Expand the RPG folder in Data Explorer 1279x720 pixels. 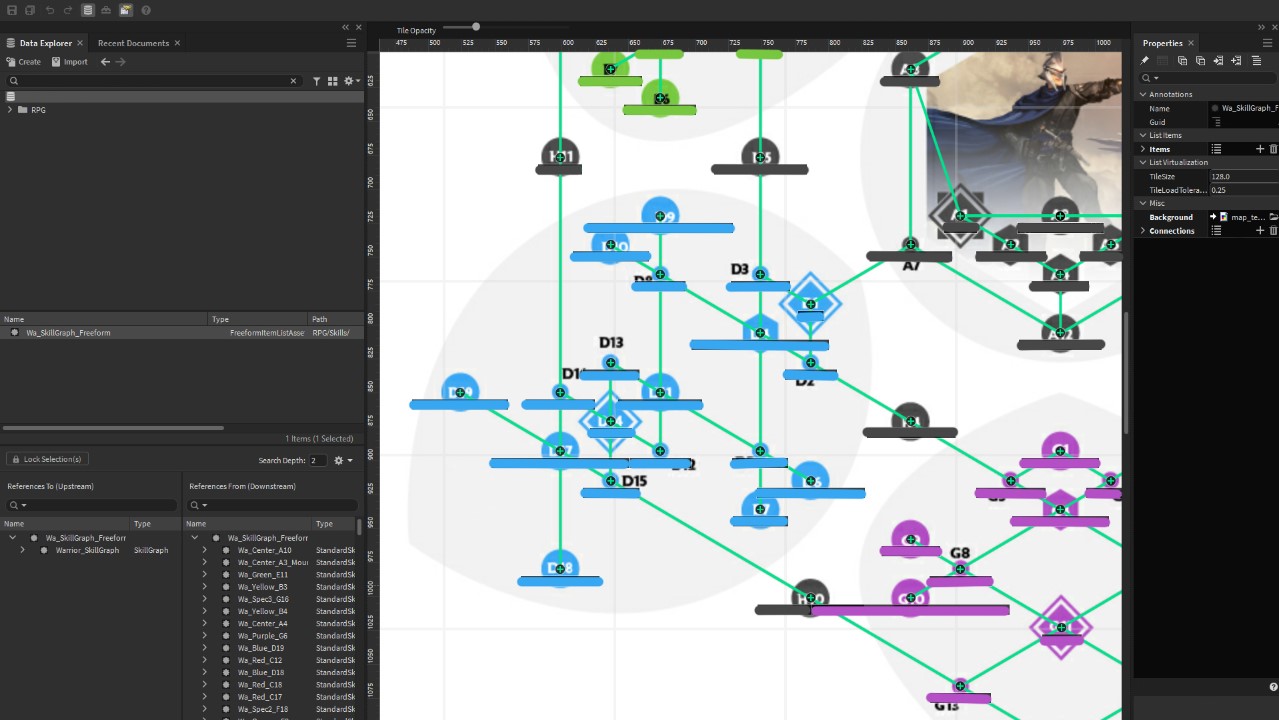coord(10,110)
